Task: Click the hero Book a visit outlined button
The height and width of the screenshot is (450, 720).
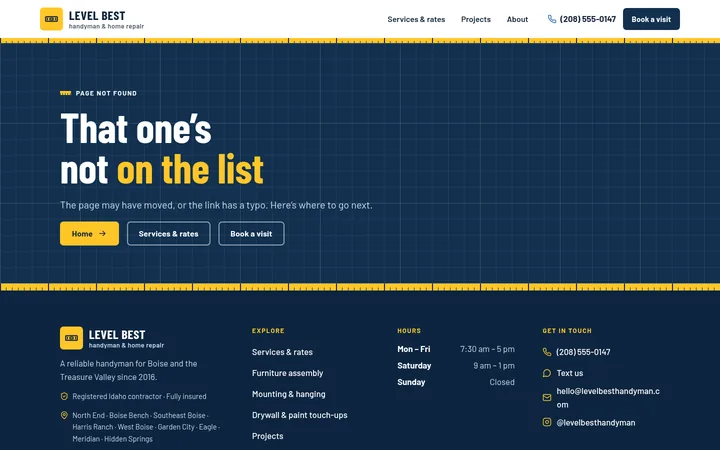Action: click(251, 233)
